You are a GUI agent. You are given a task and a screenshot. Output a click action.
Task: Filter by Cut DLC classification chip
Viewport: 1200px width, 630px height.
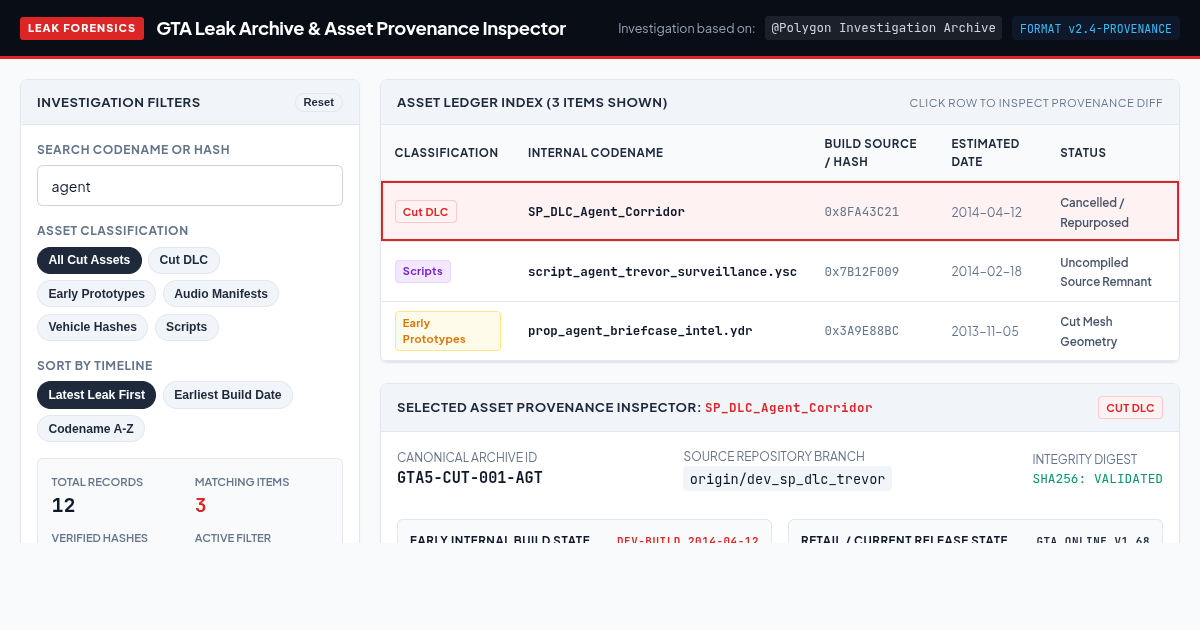point(184,260)
